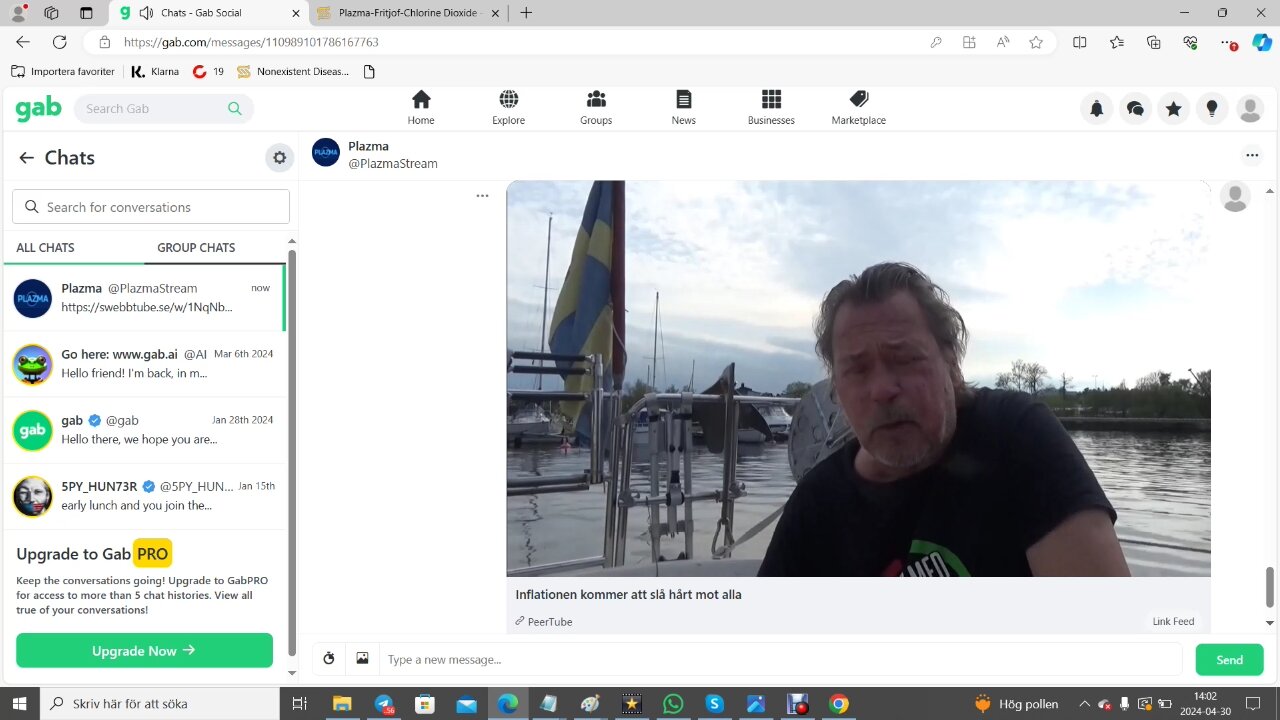Image resolution: width=1280 pixels, height=720 pixels.
Task: Switch to GROUP CHATS tab
Action: click(196, 247)
